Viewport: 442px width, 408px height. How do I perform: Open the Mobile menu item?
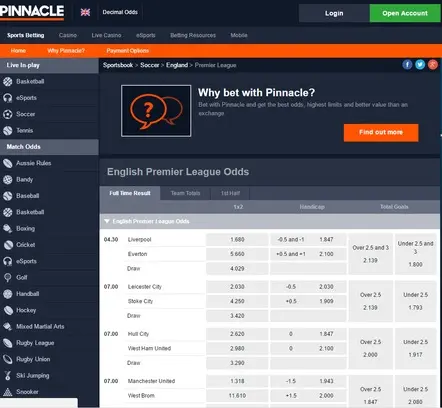coord(239,35)
